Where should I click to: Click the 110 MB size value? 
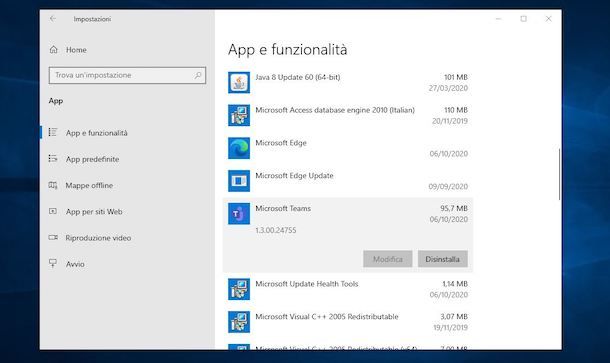point(456,110)
